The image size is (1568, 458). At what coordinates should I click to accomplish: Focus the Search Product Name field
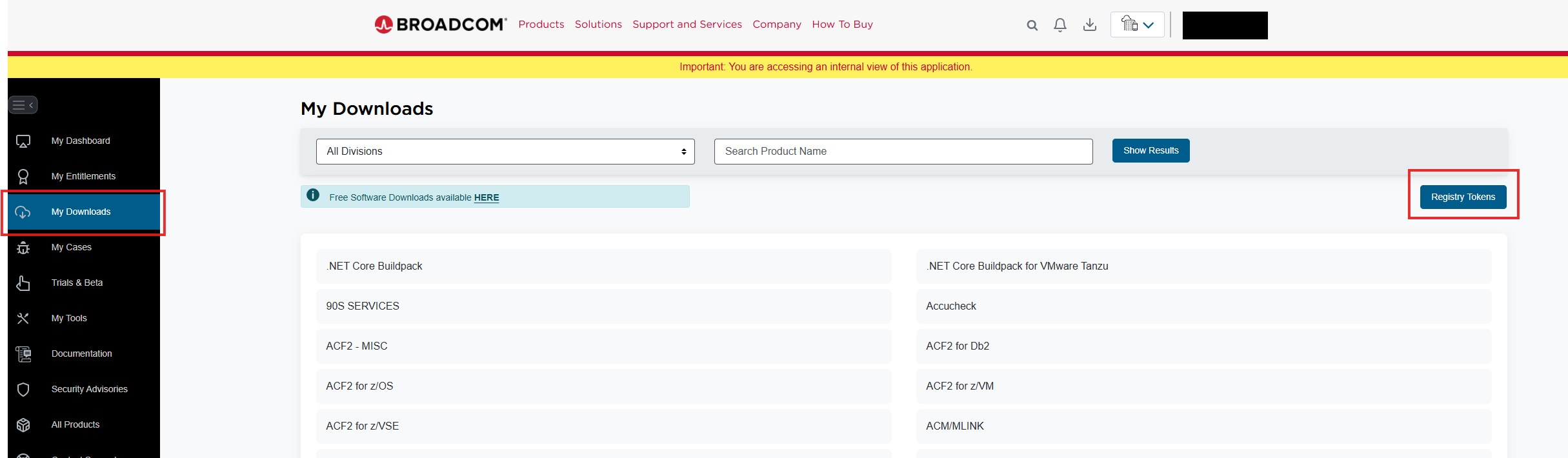903,152
